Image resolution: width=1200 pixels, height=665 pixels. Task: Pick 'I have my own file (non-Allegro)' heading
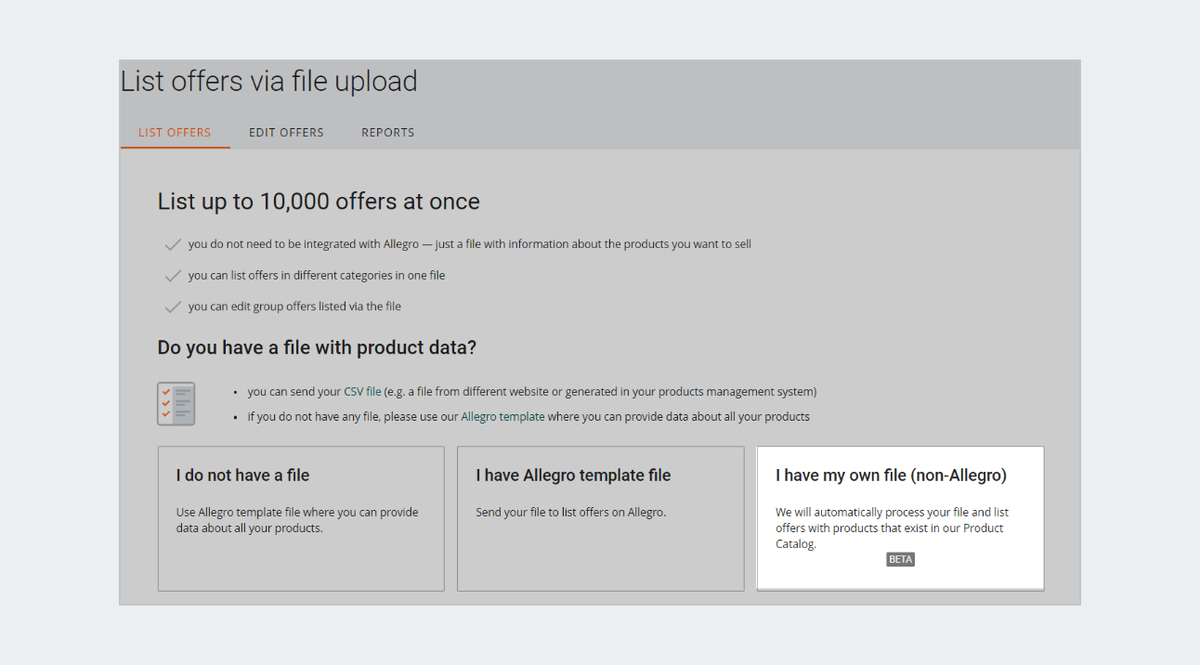tap(891, 476)
